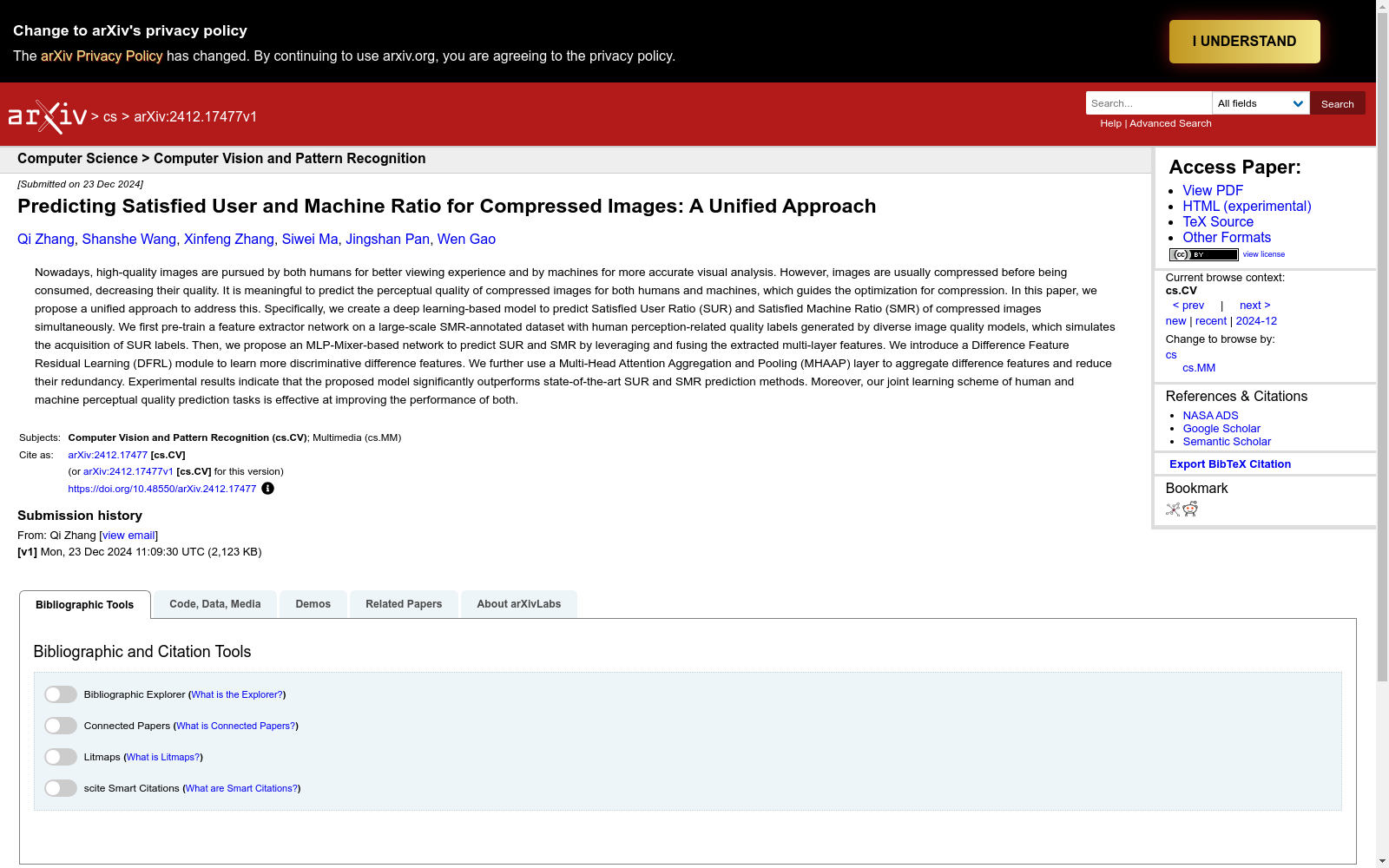Click the arXiv logo in header
The image size is (1389, 868).
click(48, 117)
